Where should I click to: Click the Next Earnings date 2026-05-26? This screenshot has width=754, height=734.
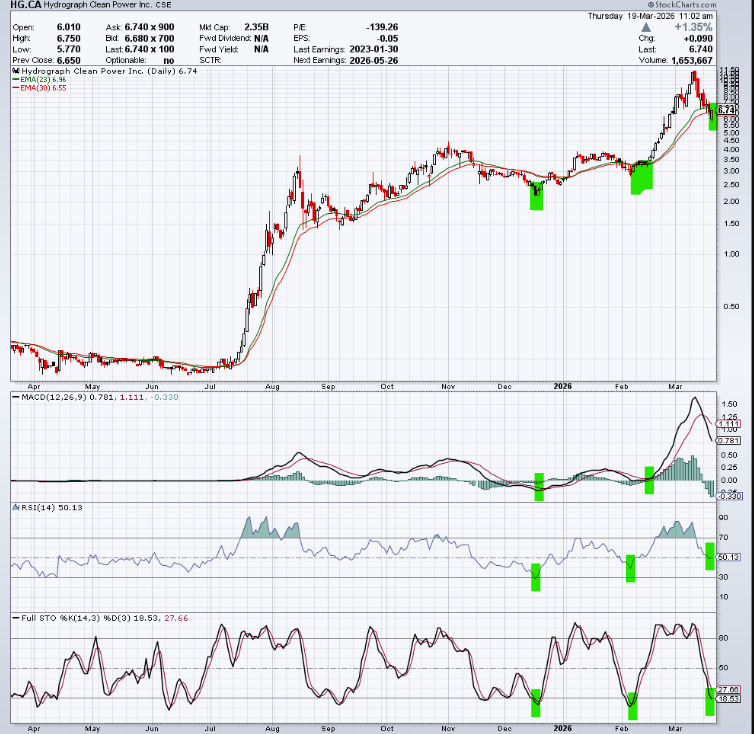(x=374, y=61)
